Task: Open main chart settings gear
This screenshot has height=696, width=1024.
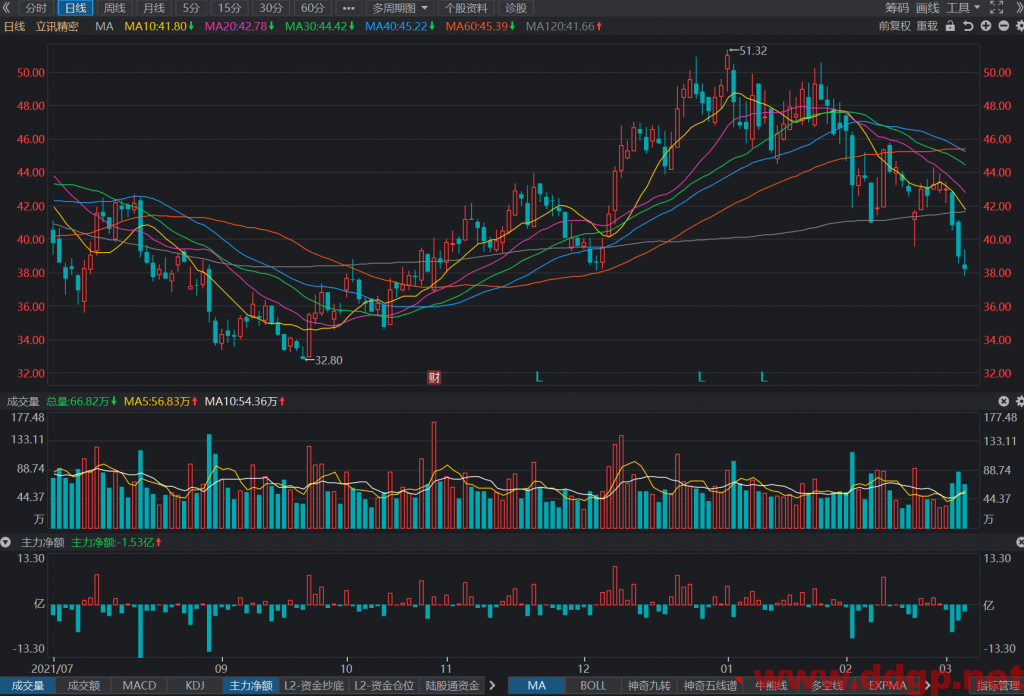Action: (x=1019, y=26)
